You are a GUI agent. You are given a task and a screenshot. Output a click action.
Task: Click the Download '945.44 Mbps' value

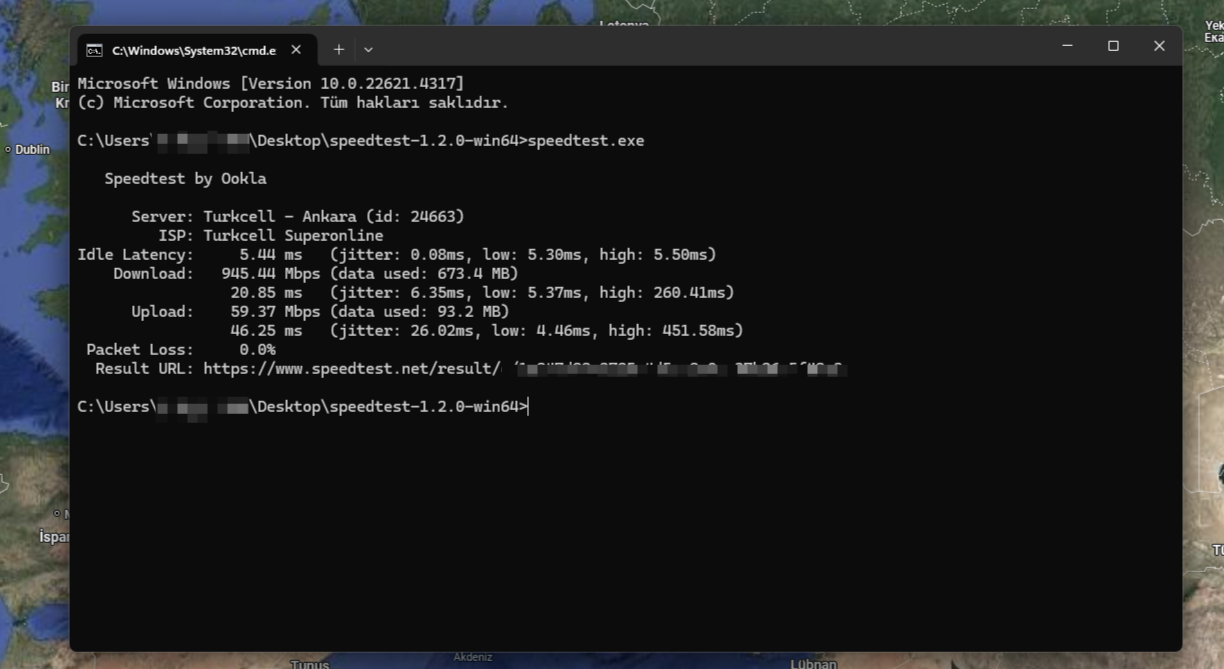click(x=270, y=274)
